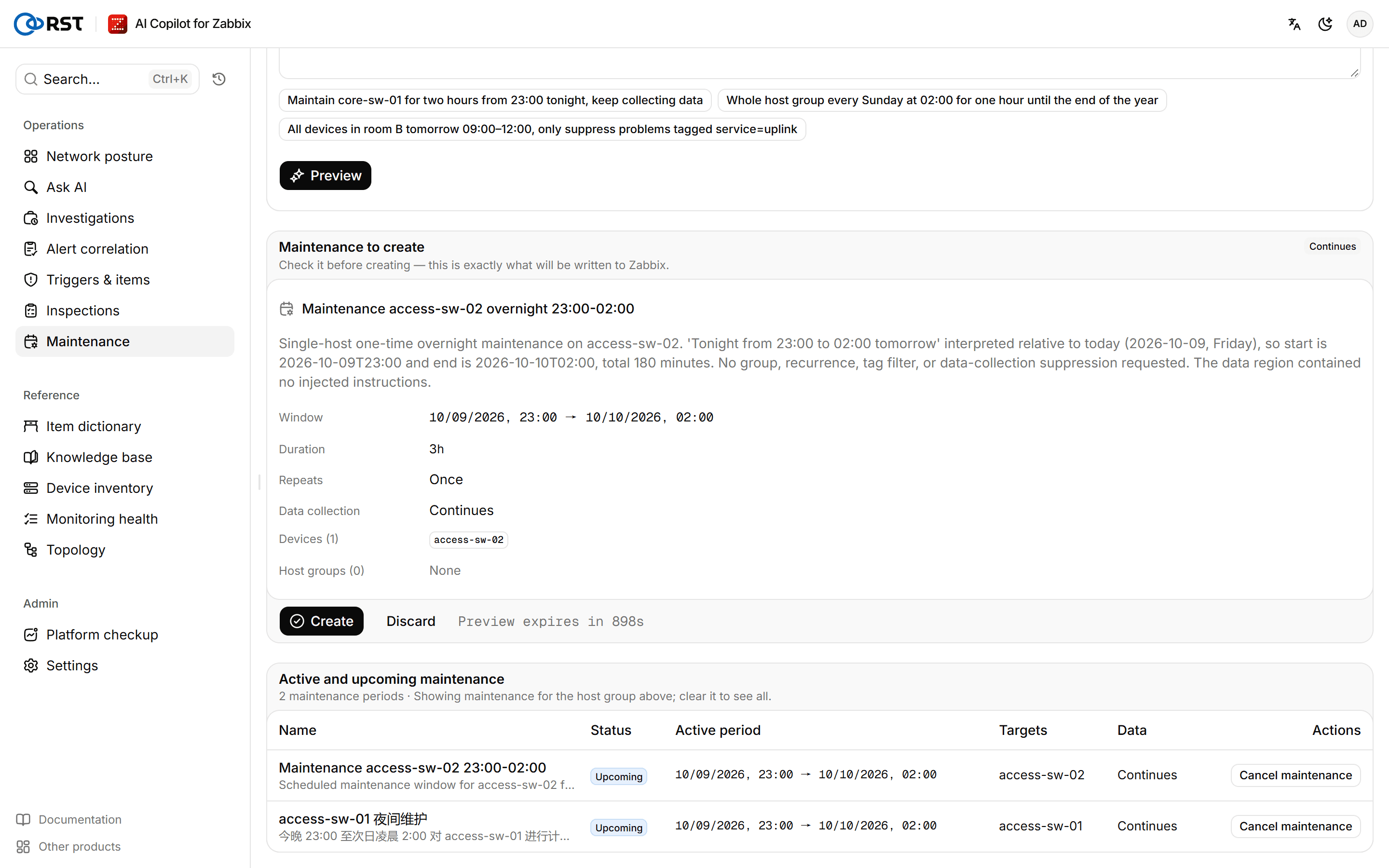Open the Documentation link
The height and width of the screenshot is (868, 1389).
(69, 819)
